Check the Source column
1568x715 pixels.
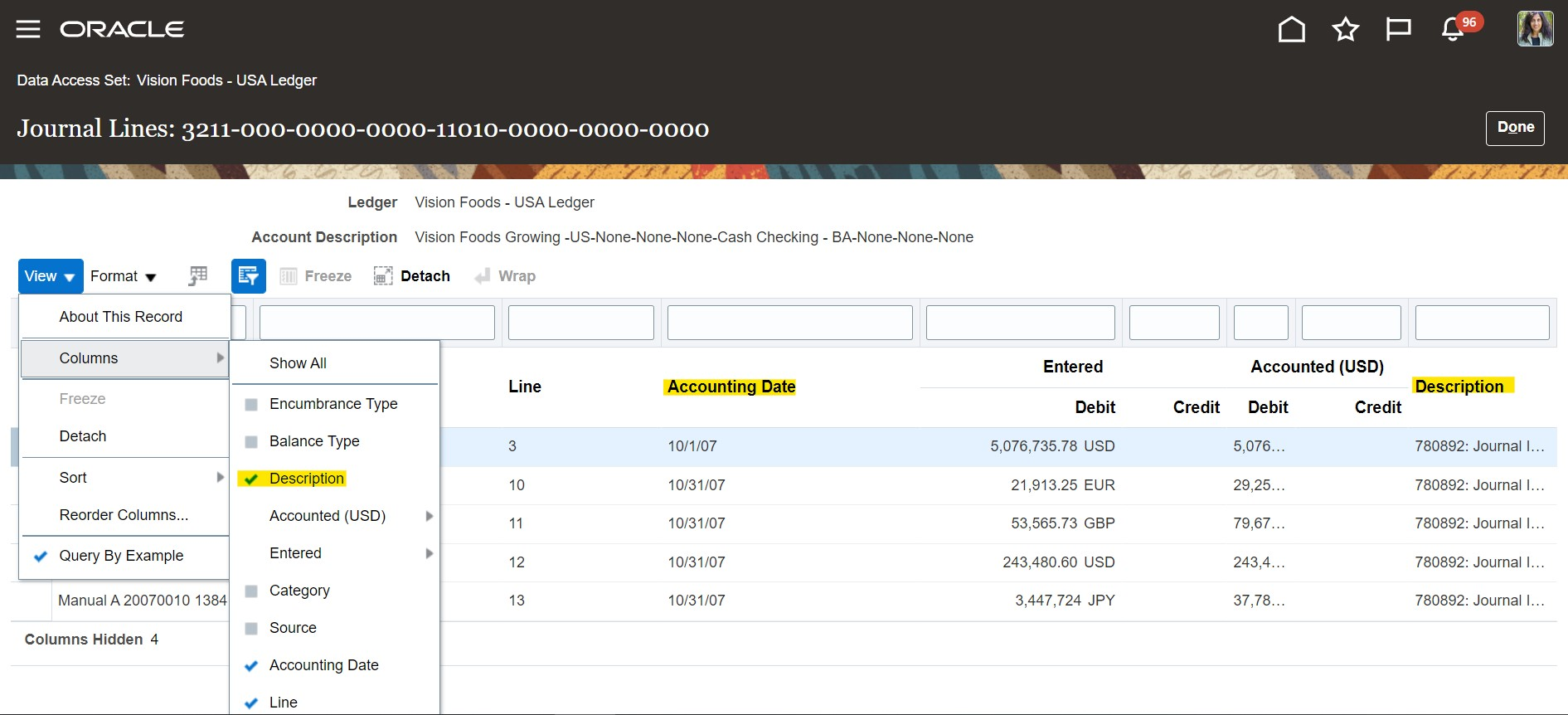[335, 628]
